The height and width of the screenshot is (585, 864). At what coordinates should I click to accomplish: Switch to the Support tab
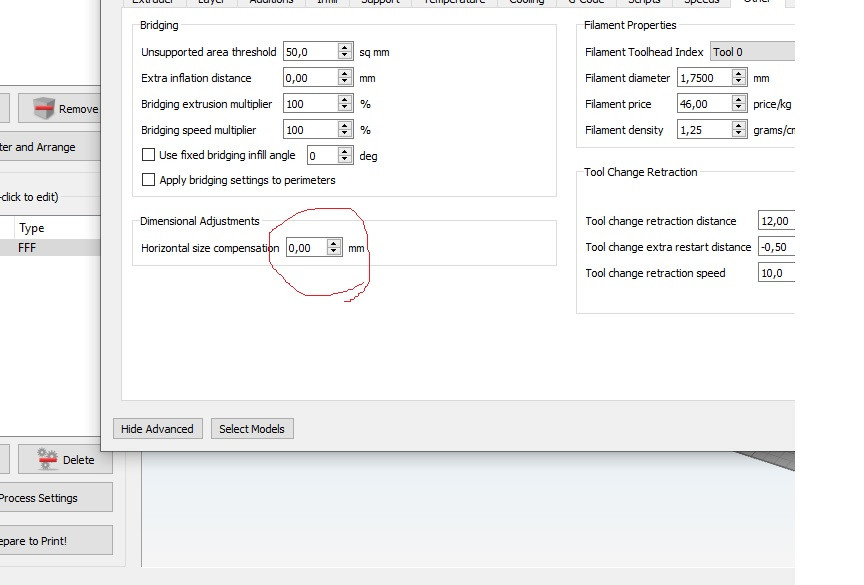(380, 3)
